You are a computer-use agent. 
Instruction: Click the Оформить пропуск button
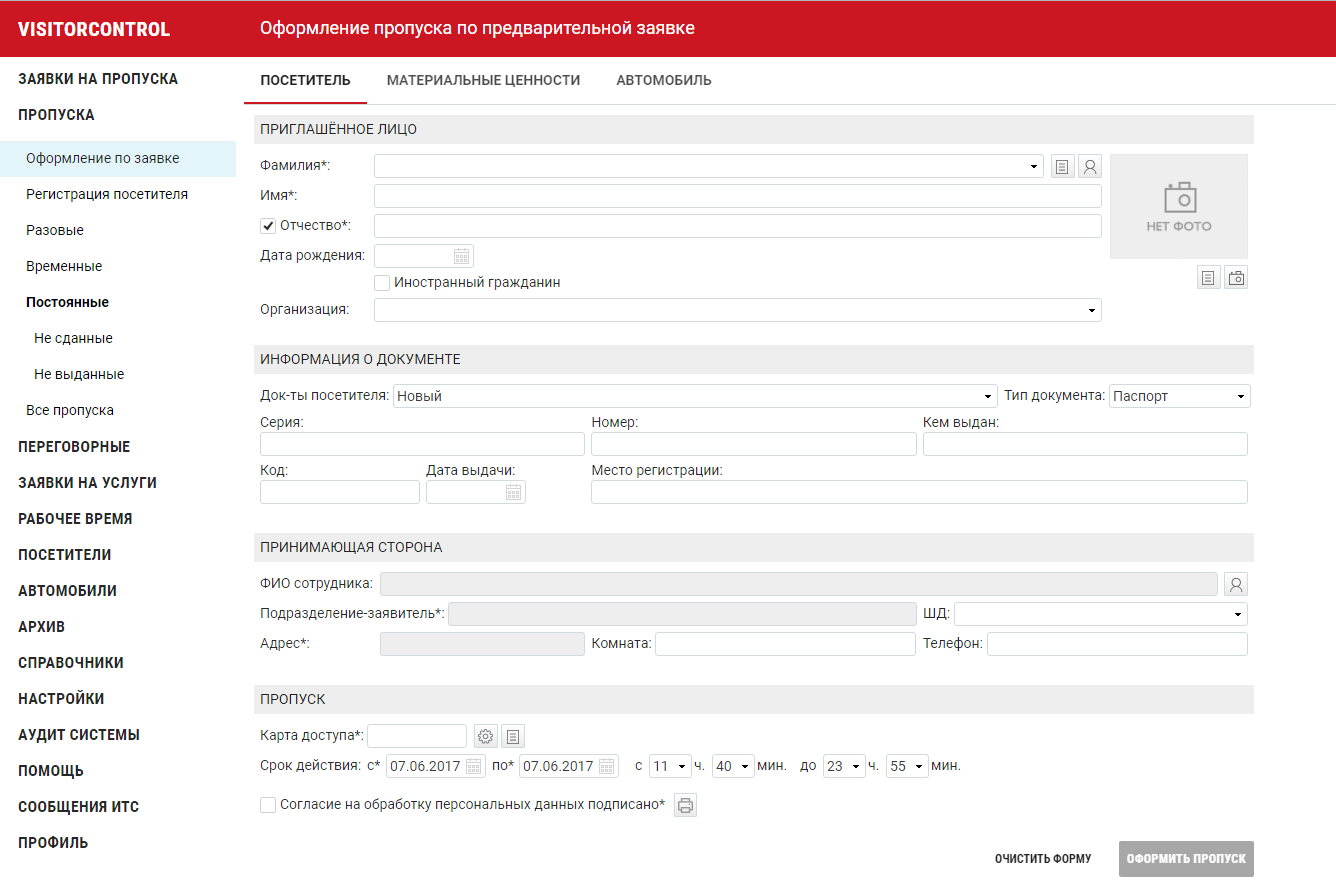coord(1186,859)
